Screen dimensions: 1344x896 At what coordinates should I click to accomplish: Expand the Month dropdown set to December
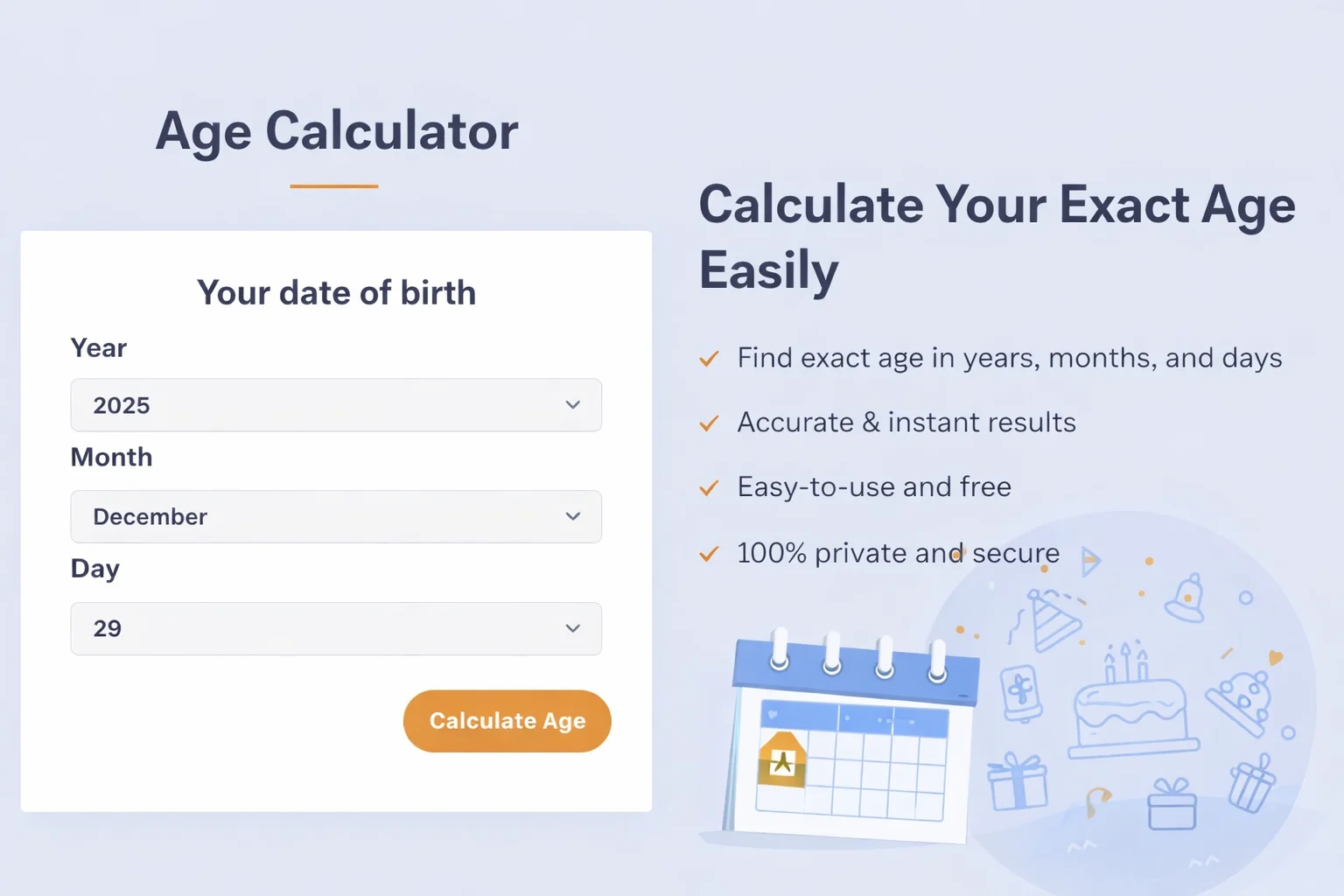[336, 517]
